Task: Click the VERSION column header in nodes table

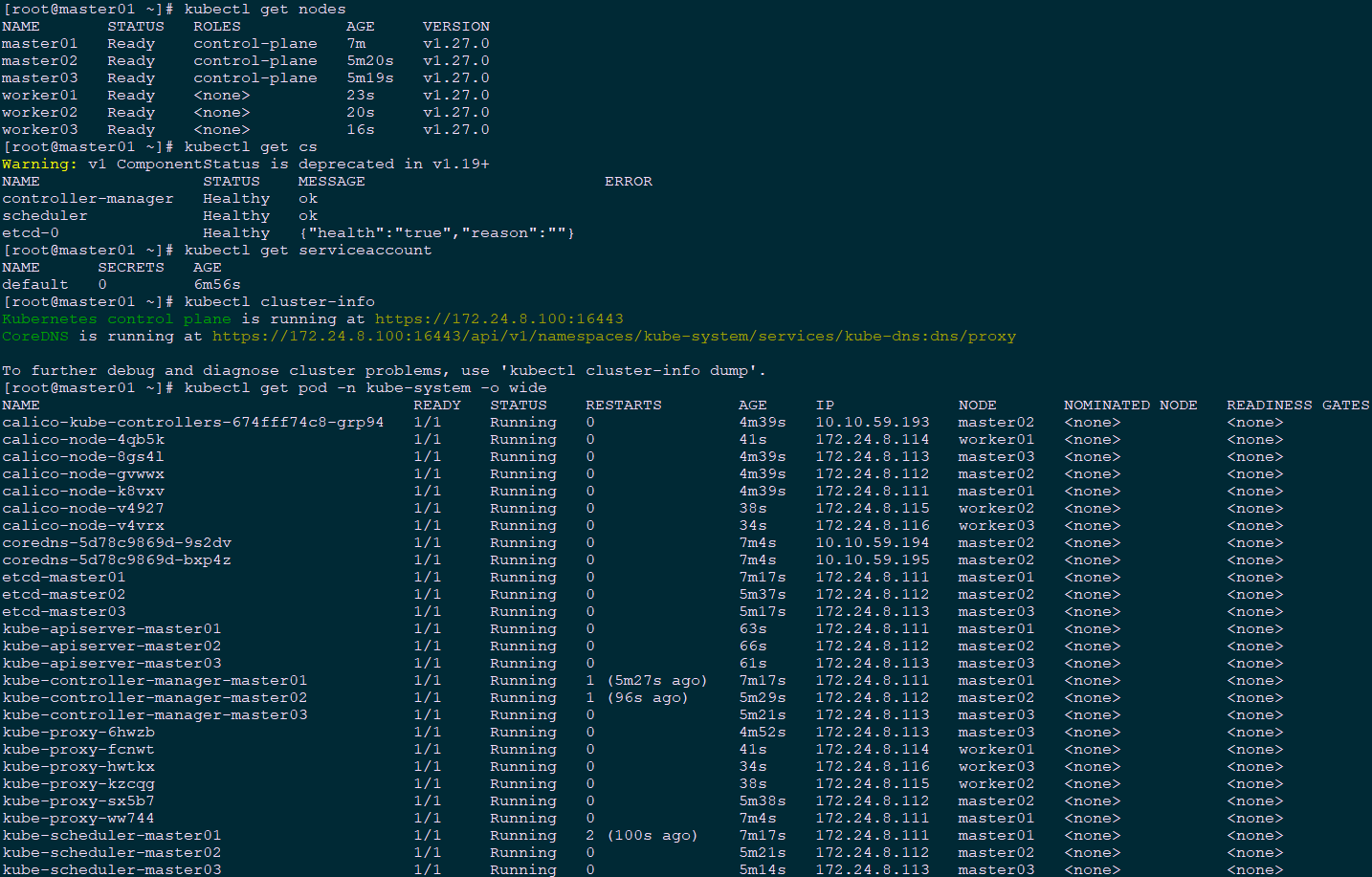Action: pos(455,27)
